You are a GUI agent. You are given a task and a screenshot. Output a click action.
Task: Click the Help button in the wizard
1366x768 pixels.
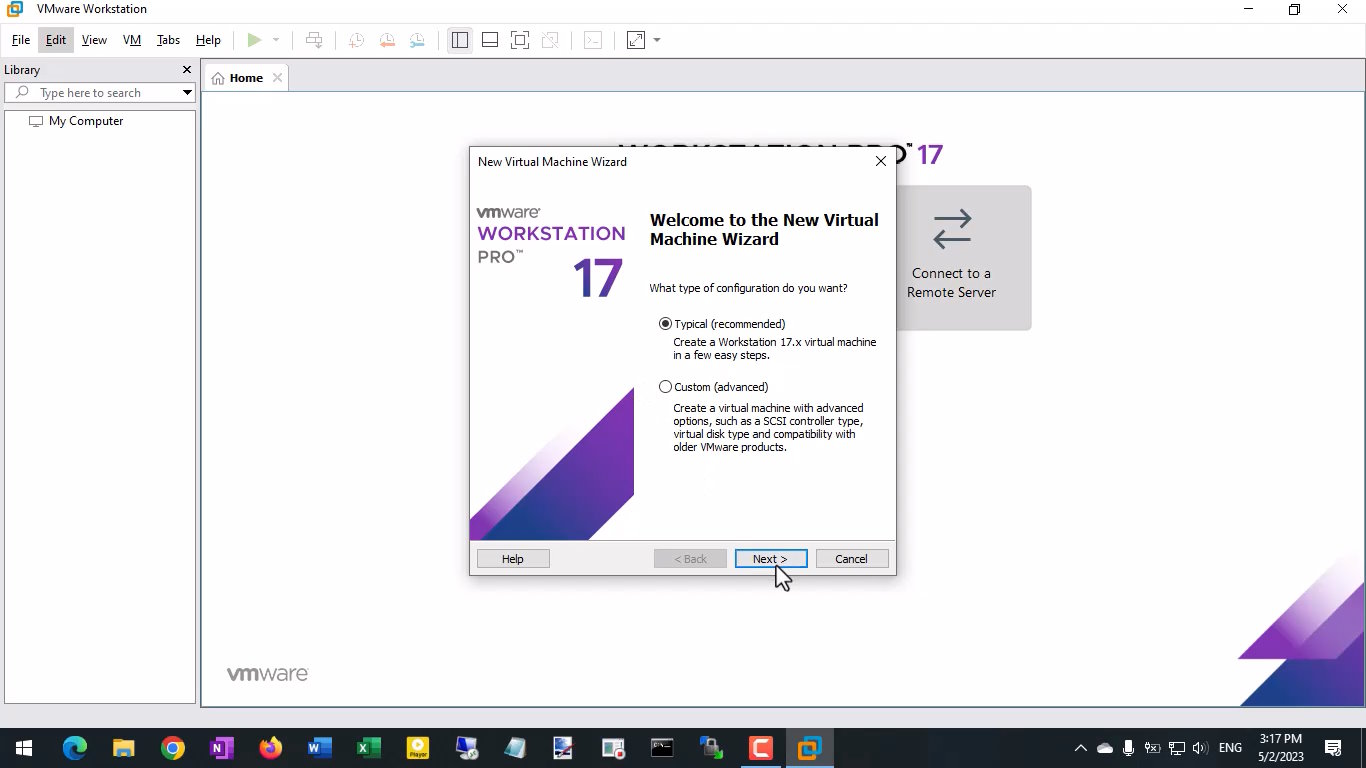(513, 559)
